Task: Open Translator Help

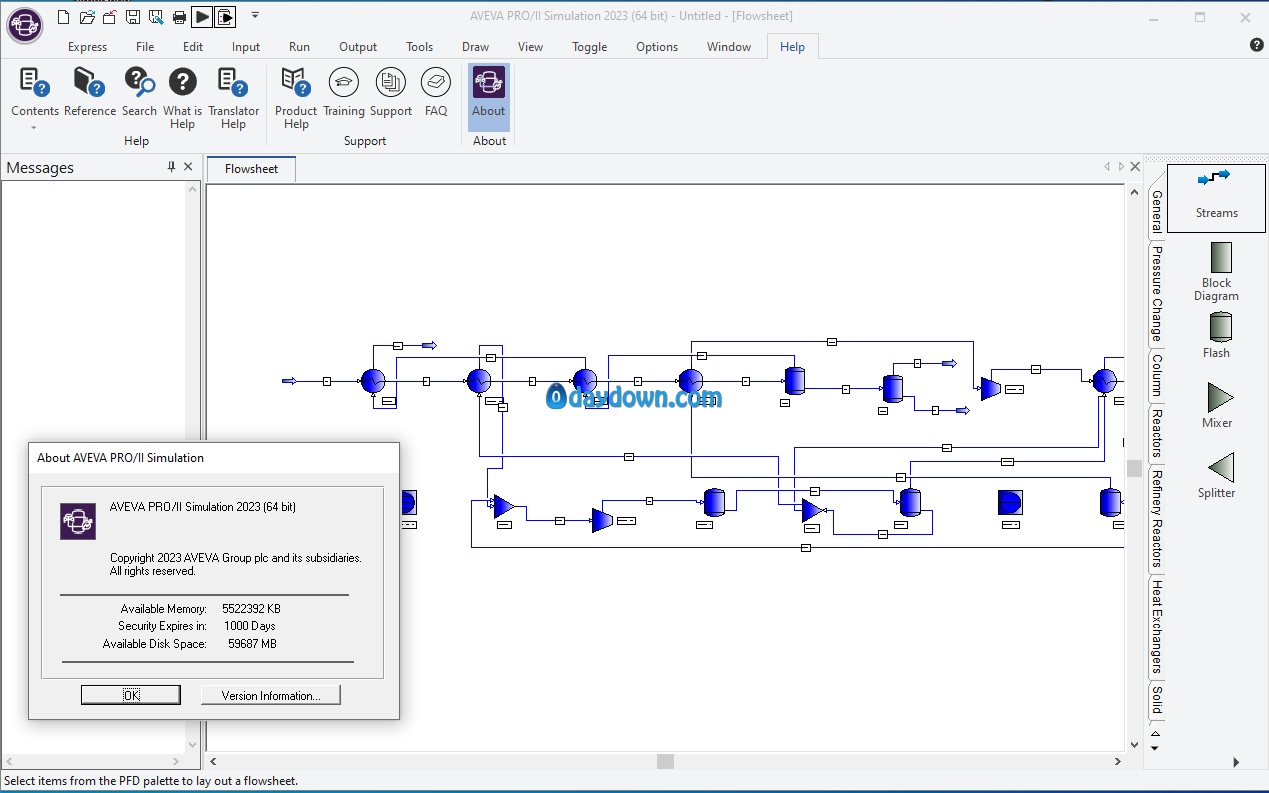Action: pos(233,98)
